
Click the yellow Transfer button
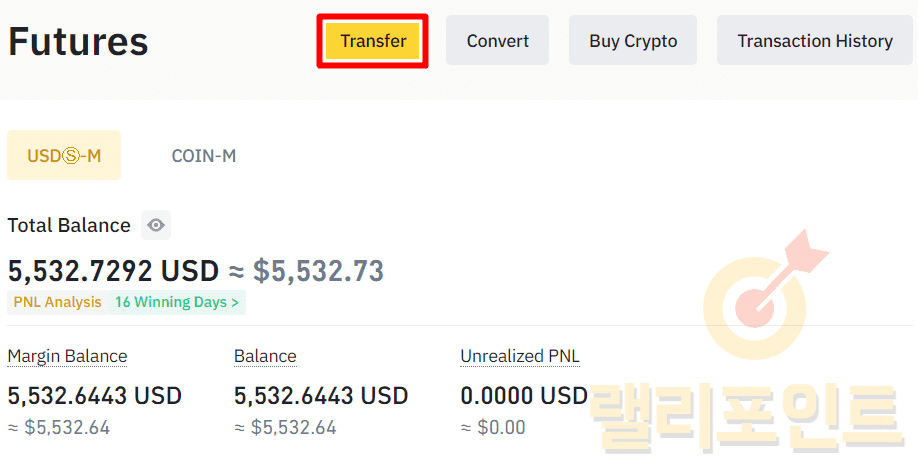pos(373,41)
